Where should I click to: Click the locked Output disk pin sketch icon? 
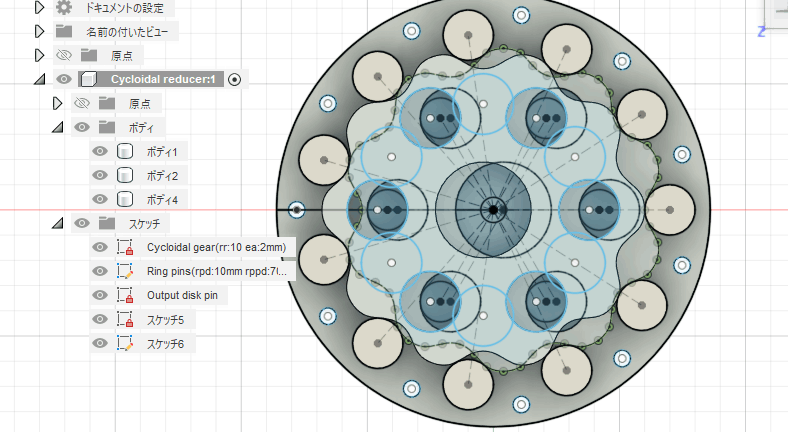[125, 295]
